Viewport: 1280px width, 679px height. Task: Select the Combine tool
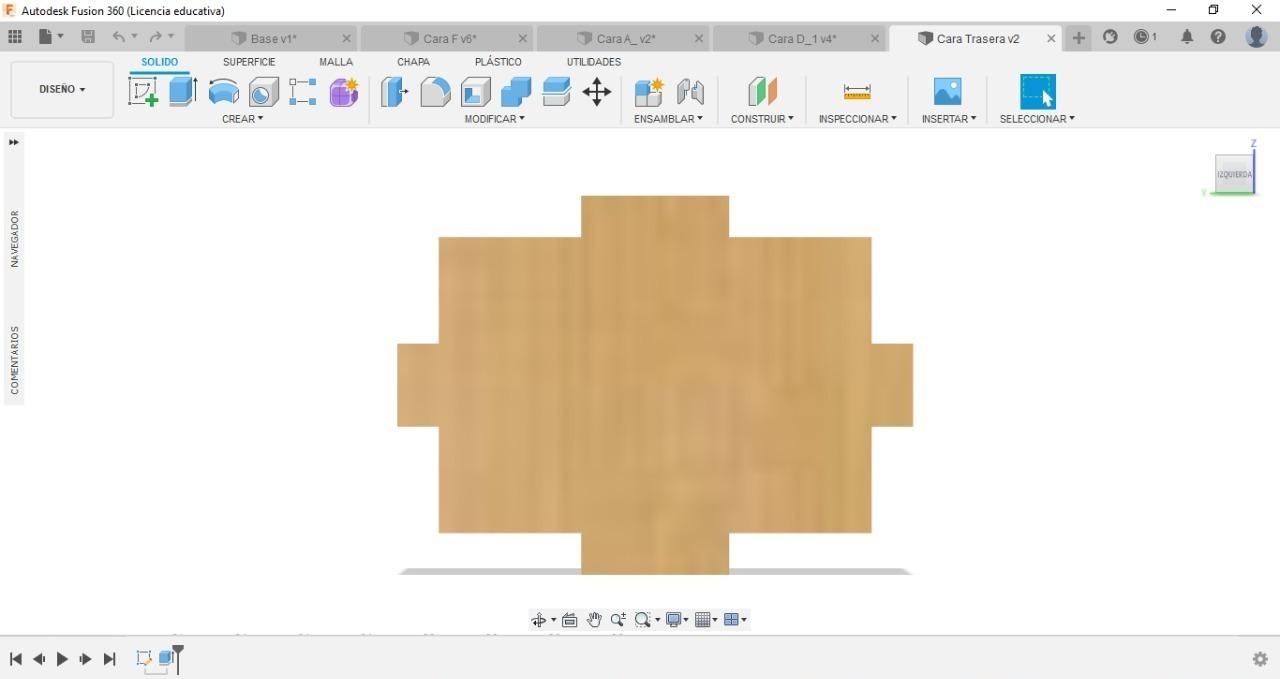point(516,93)
